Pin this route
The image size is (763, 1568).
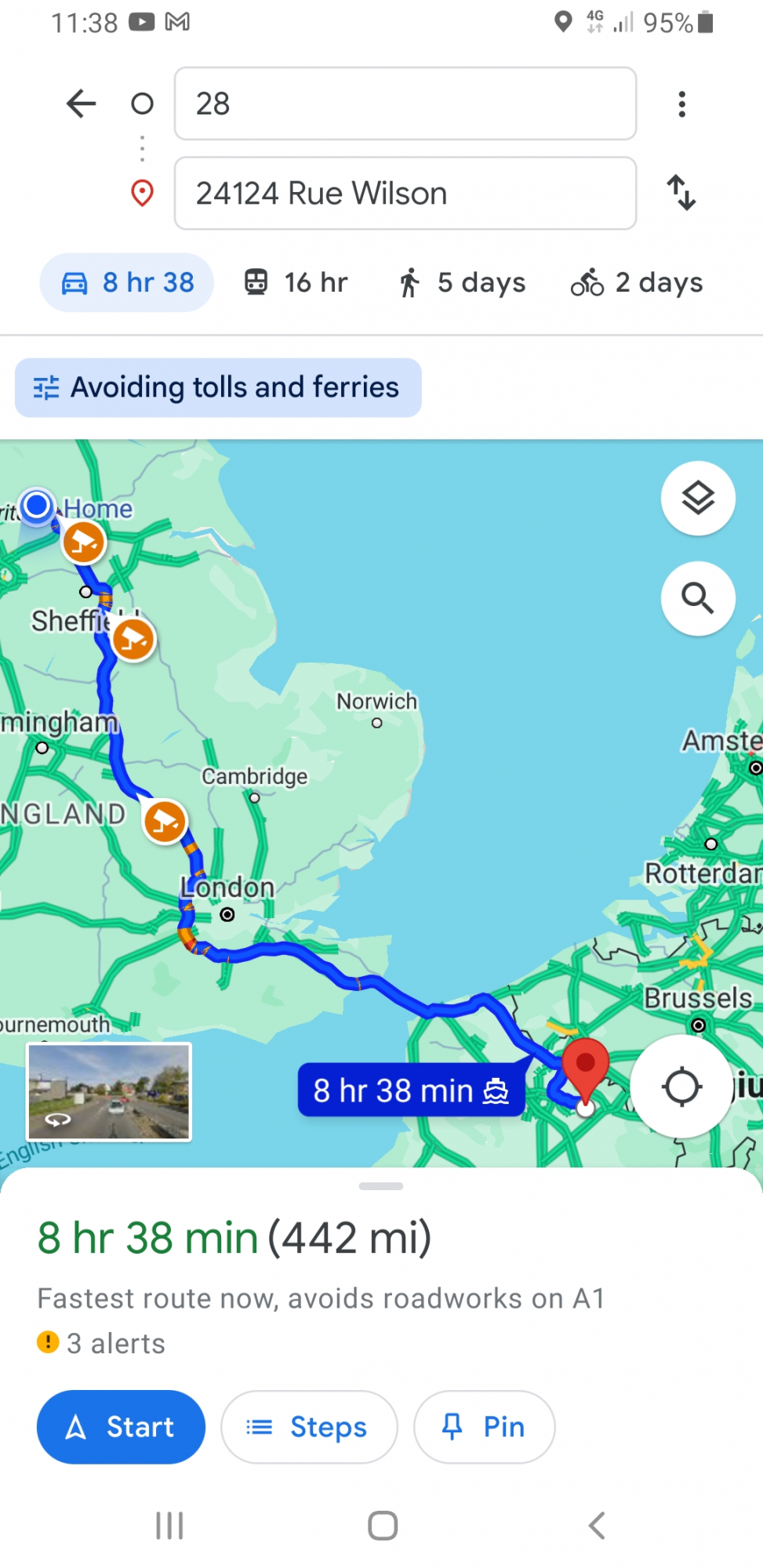[485, 1427]
